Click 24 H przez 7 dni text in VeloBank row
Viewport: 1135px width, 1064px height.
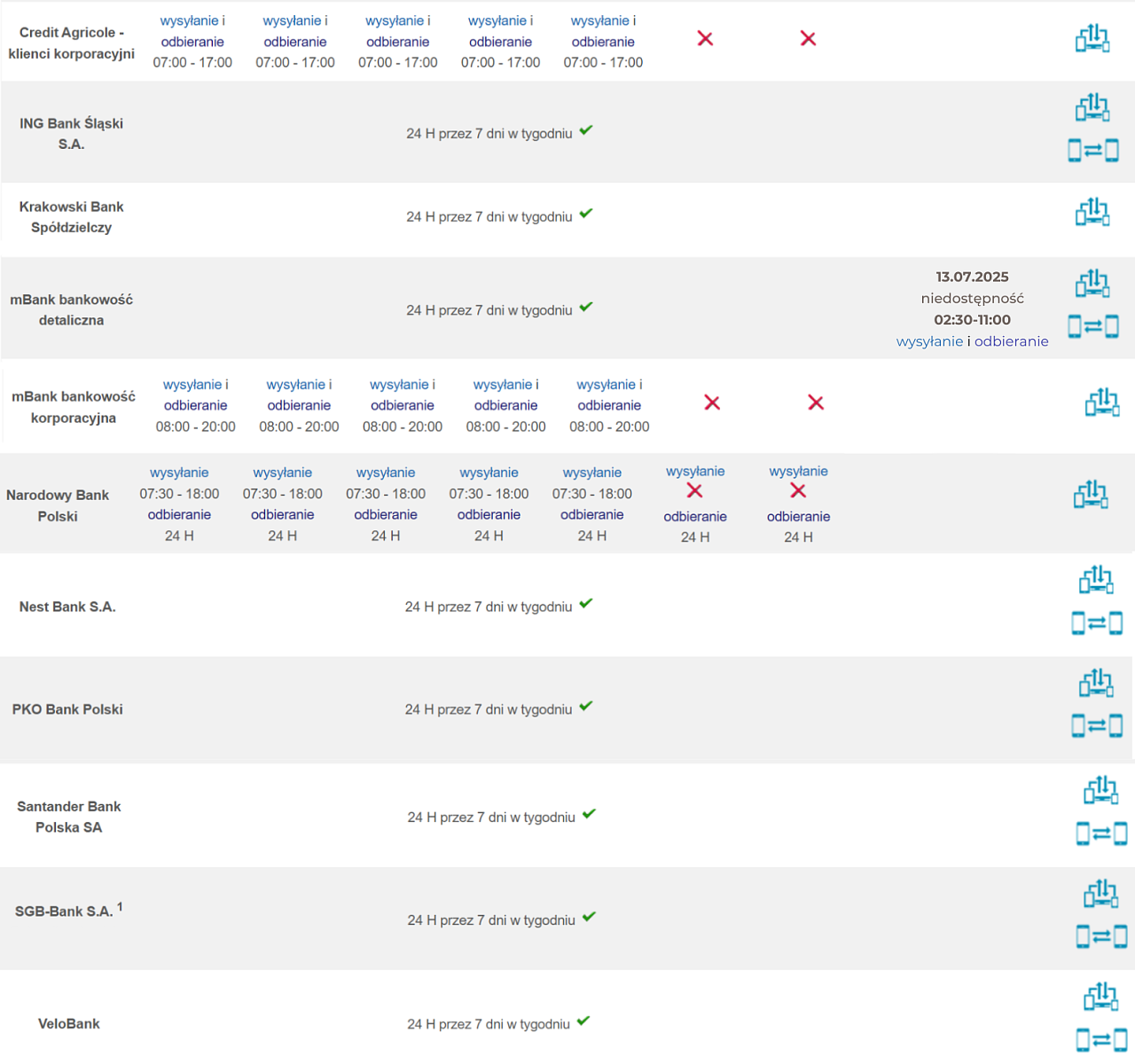click(x=489, y=1024)
